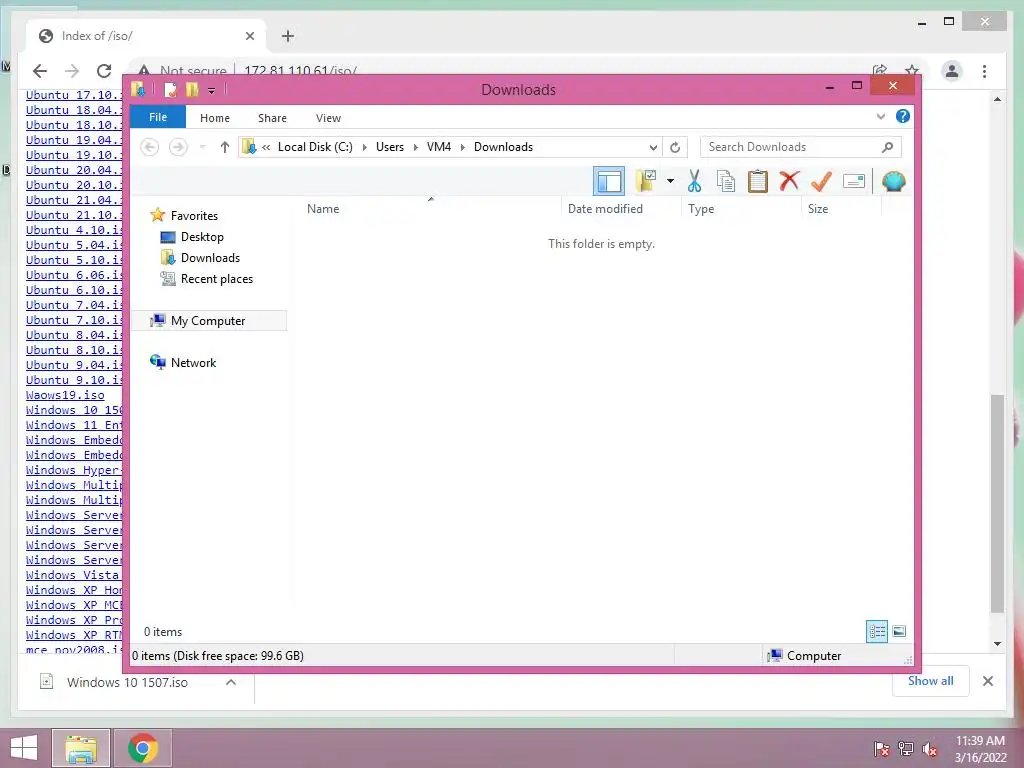Click the orange checkmark Properties icon
Screen dimensions: 1024x768
(821, 181)
